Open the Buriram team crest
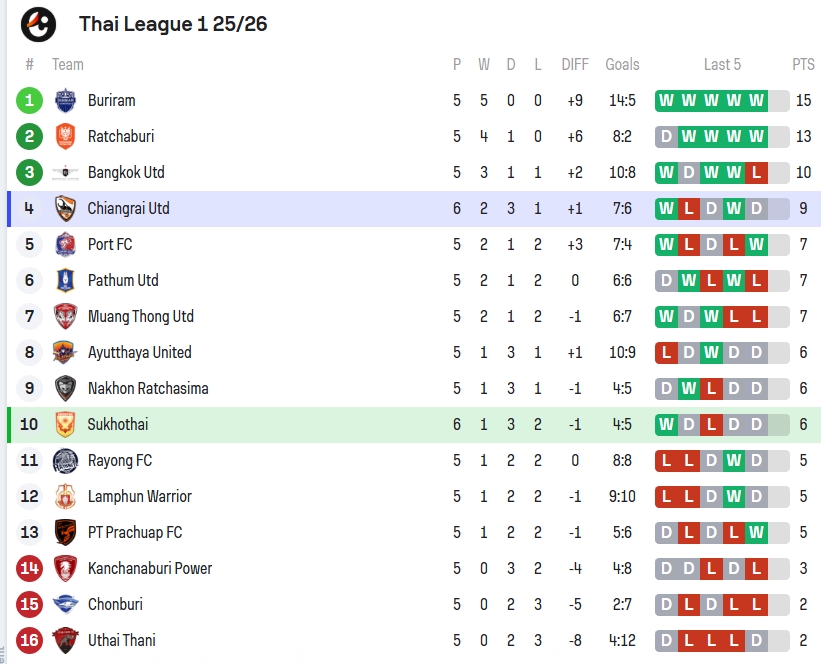Viewport: 821px width, 664px height. 65,101
